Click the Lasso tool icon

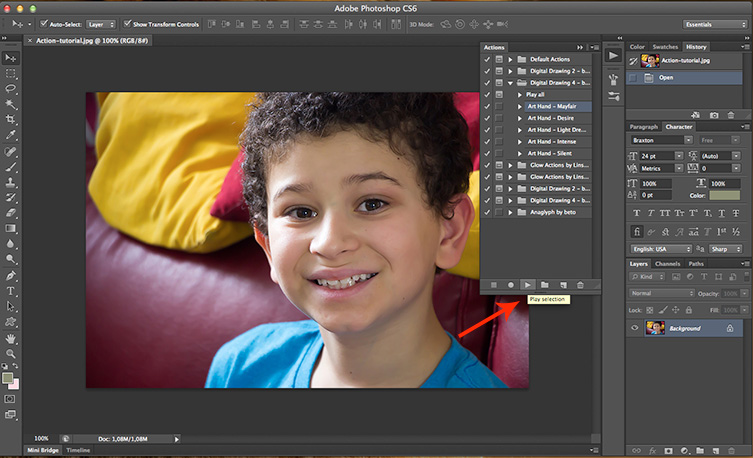coord(11,88)
